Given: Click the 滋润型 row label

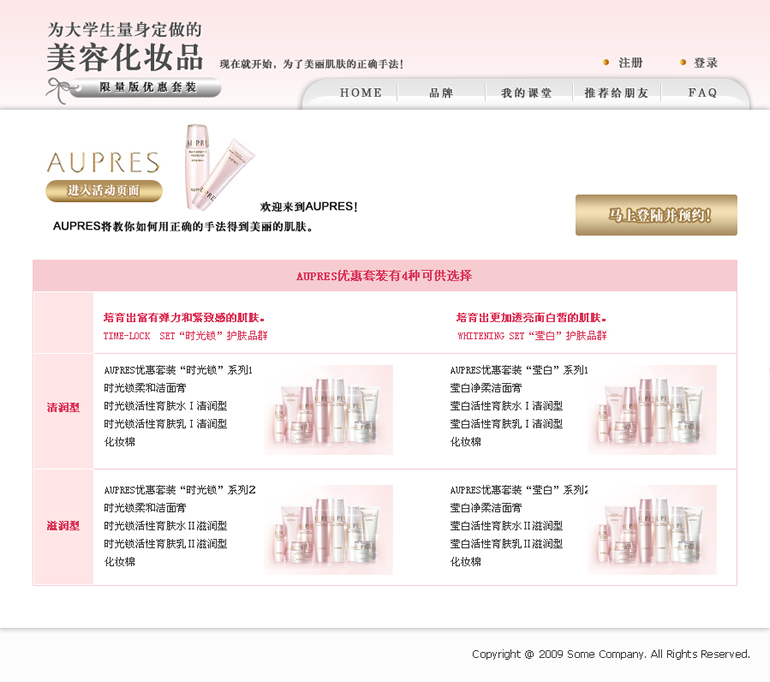Looking at the screenshot, I should 63,526.
